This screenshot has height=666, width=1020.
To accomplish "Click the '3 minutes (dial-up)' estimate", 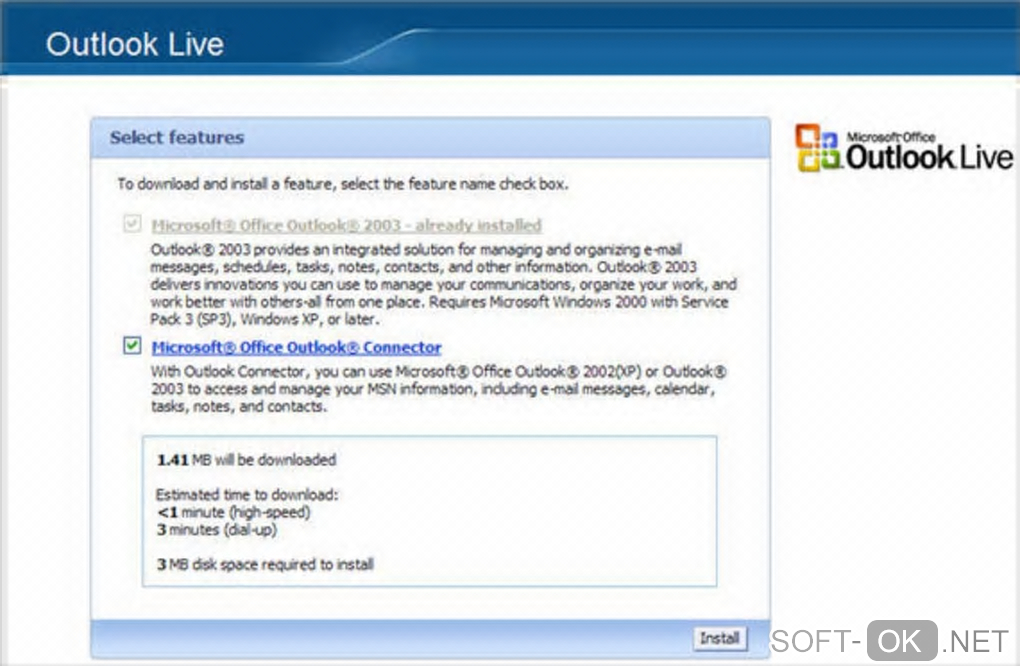I will click(x=217, y=529).
